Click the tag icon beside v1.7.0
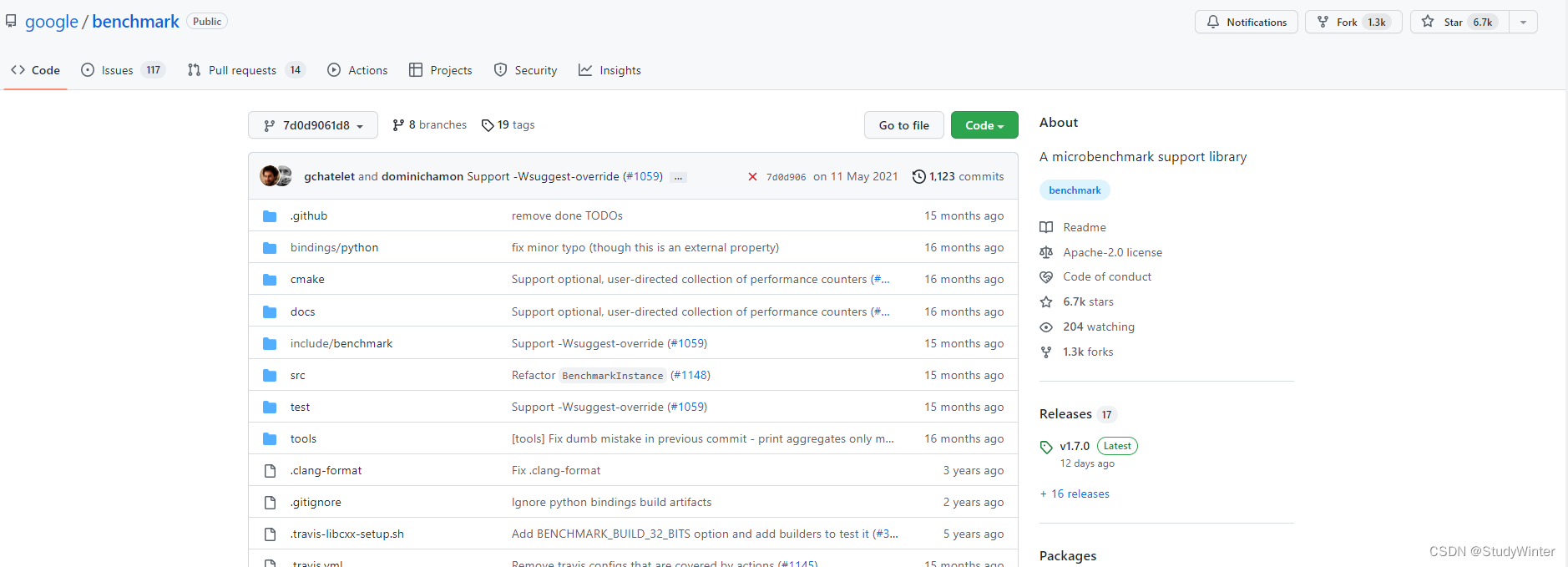Image resolution: width=1568 pixels, height=567 pixels. point(1046,447)
